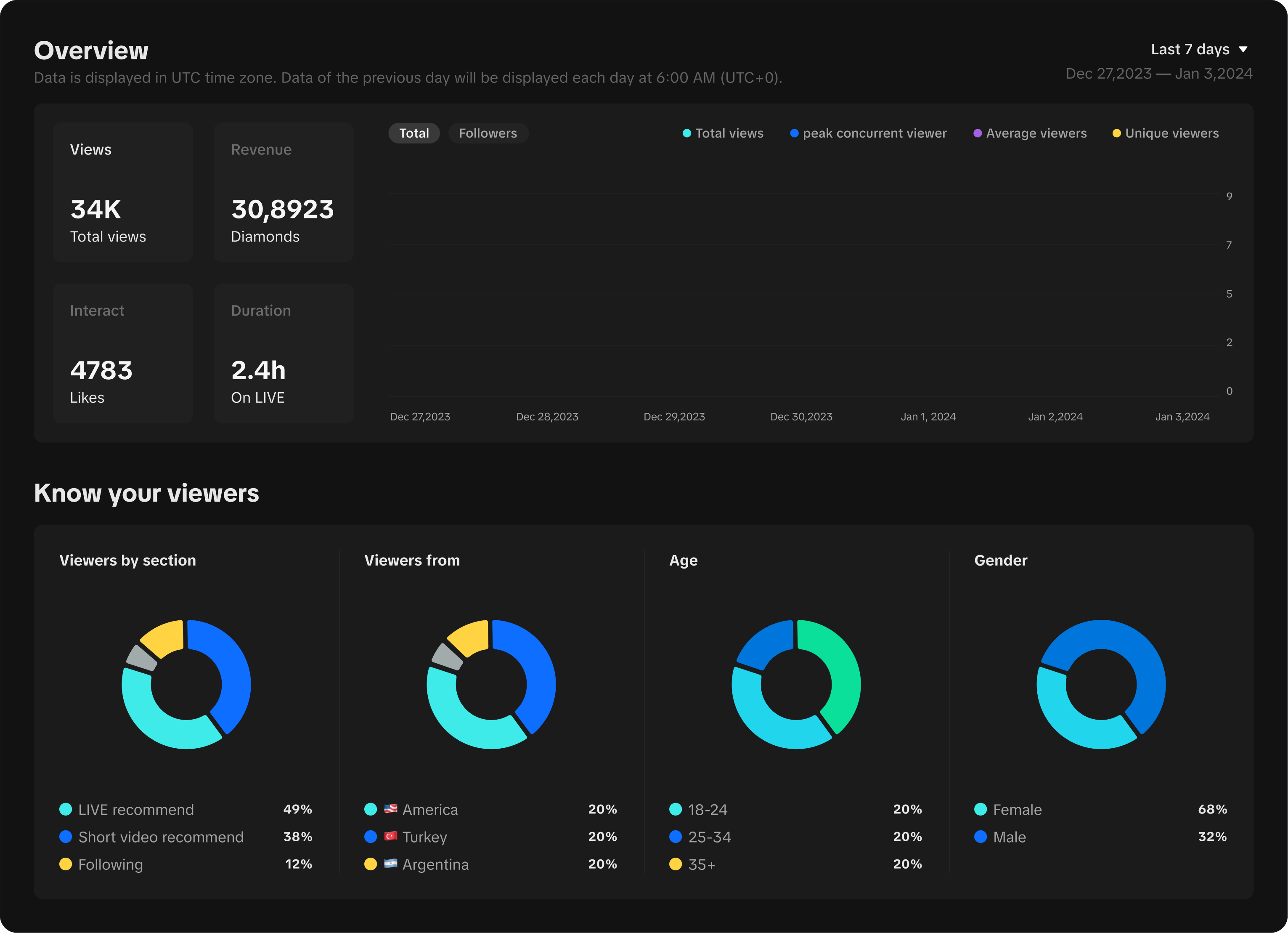
Task: Toggle the Average viewers chart series
Action: 1030,133
